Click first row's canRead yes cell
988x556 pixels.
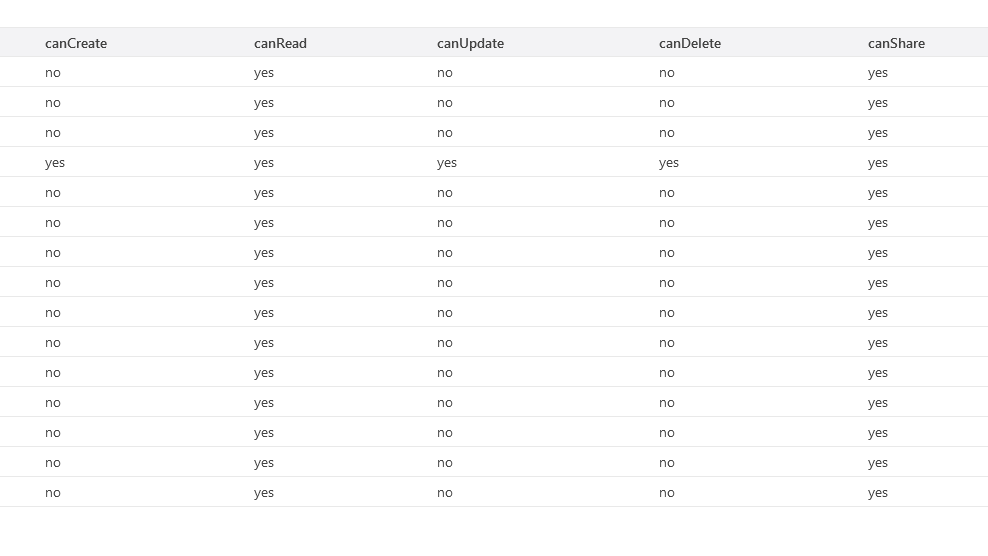pyautogui.click(x=263, y=73)
